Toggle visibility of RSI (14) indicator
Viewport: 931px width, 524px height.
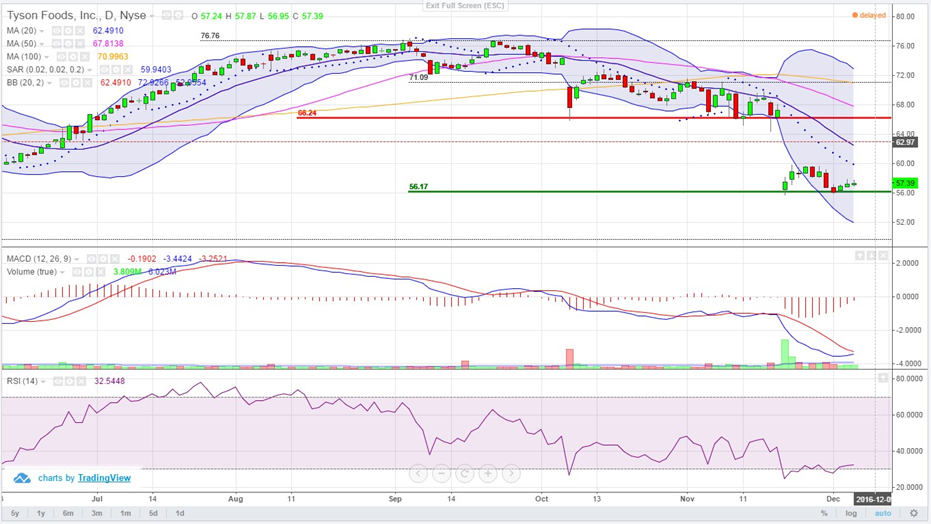[x=58, y=381]
